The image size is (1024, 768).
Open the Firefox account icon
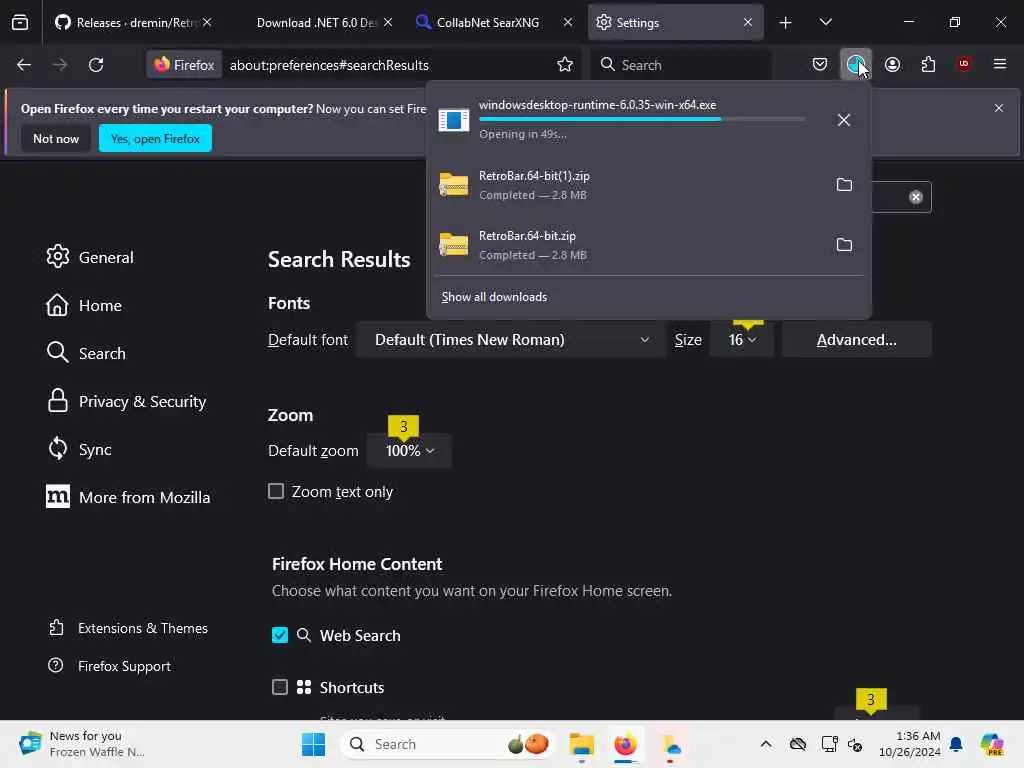pyautogui.click(x=892, y=65)
